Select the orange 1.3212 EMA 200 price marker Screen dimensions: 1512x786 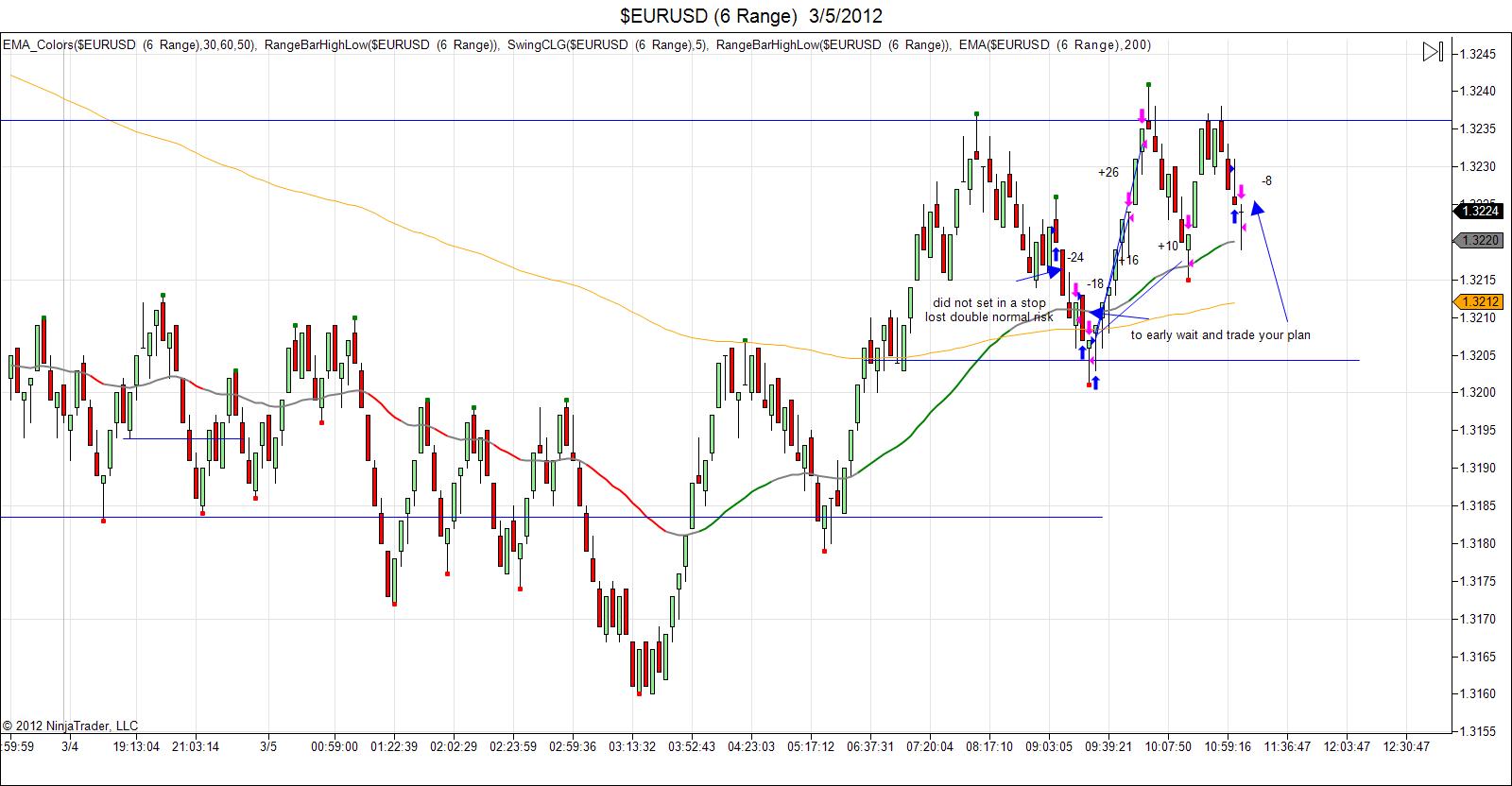tap(1477, 302)
